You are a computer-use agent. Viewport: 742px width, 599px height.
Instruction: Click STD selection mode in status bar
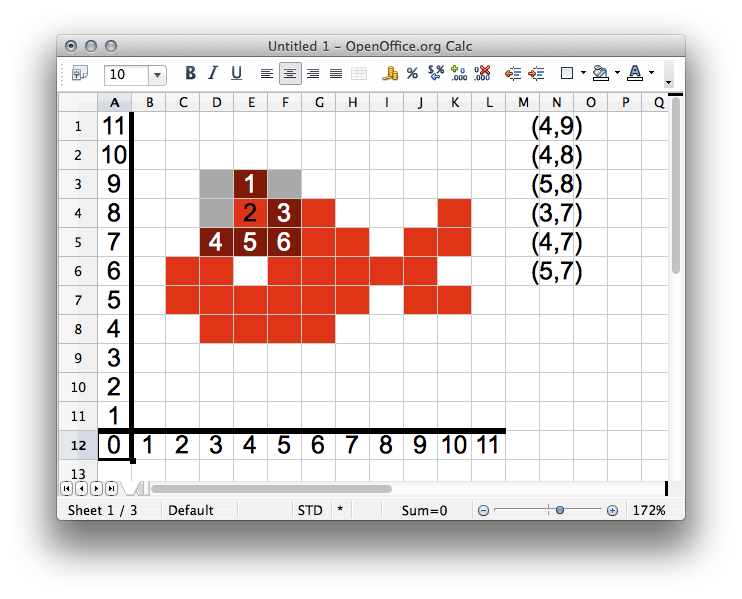[x=310, y=511]
